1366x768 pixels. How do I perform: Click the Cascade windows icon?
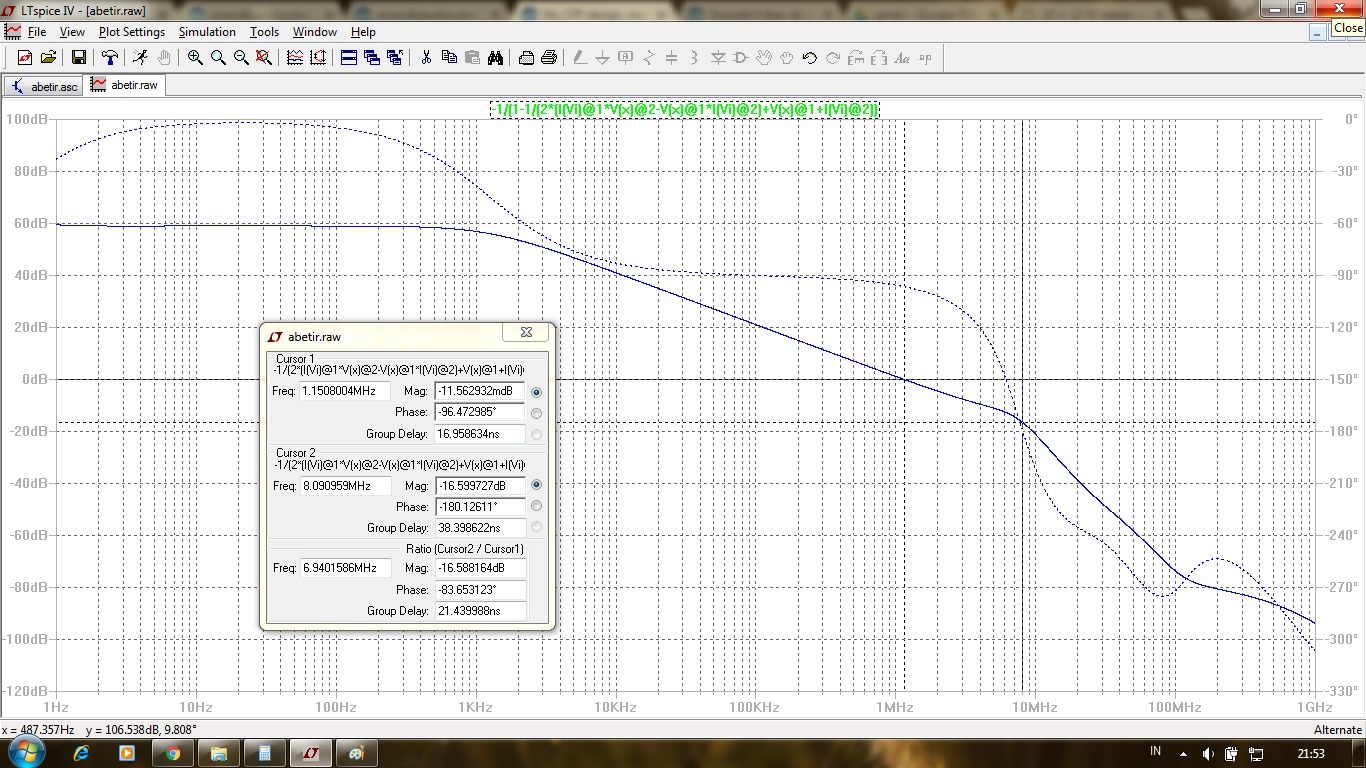point(372,58)
